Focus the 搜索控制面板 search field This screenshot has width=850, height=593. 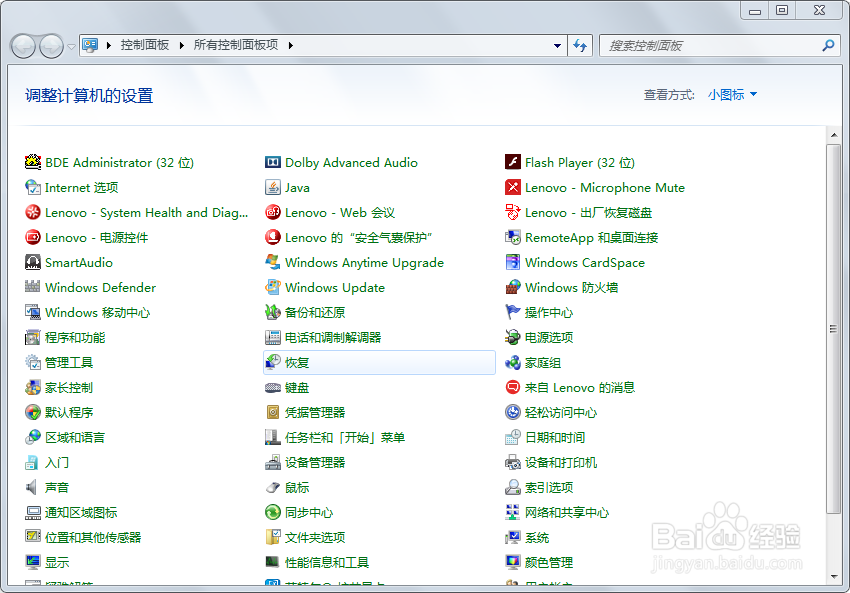click(710, 46)
